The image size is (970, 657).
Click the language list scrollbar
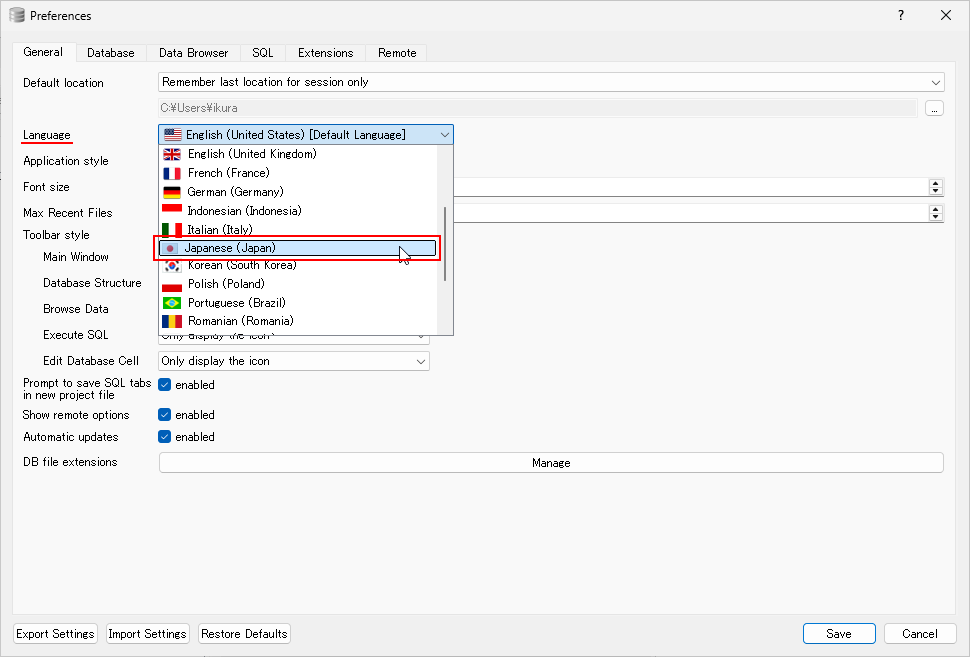point(445,244)
